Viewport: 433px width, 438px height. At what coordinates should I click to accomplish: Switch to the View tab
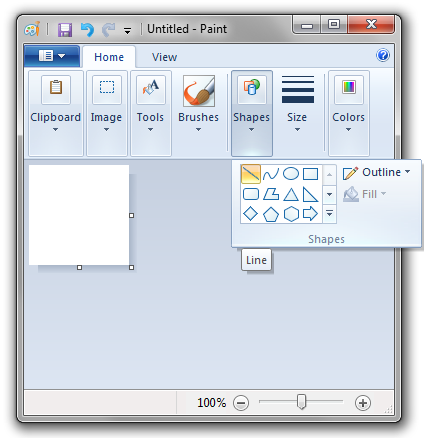pyautogui.click(x=164, y=57)
